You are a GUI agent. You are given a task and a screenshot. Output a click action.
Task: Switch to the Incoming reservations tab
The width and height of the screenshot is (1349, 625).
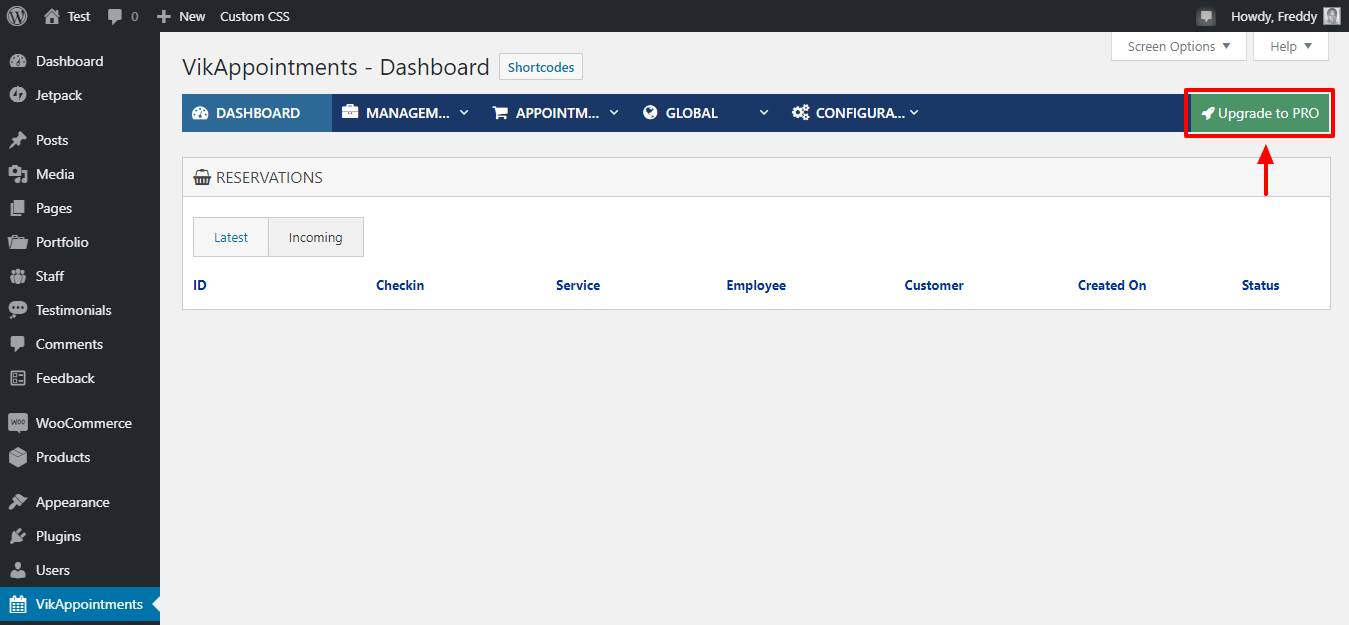tap(316, 237)
